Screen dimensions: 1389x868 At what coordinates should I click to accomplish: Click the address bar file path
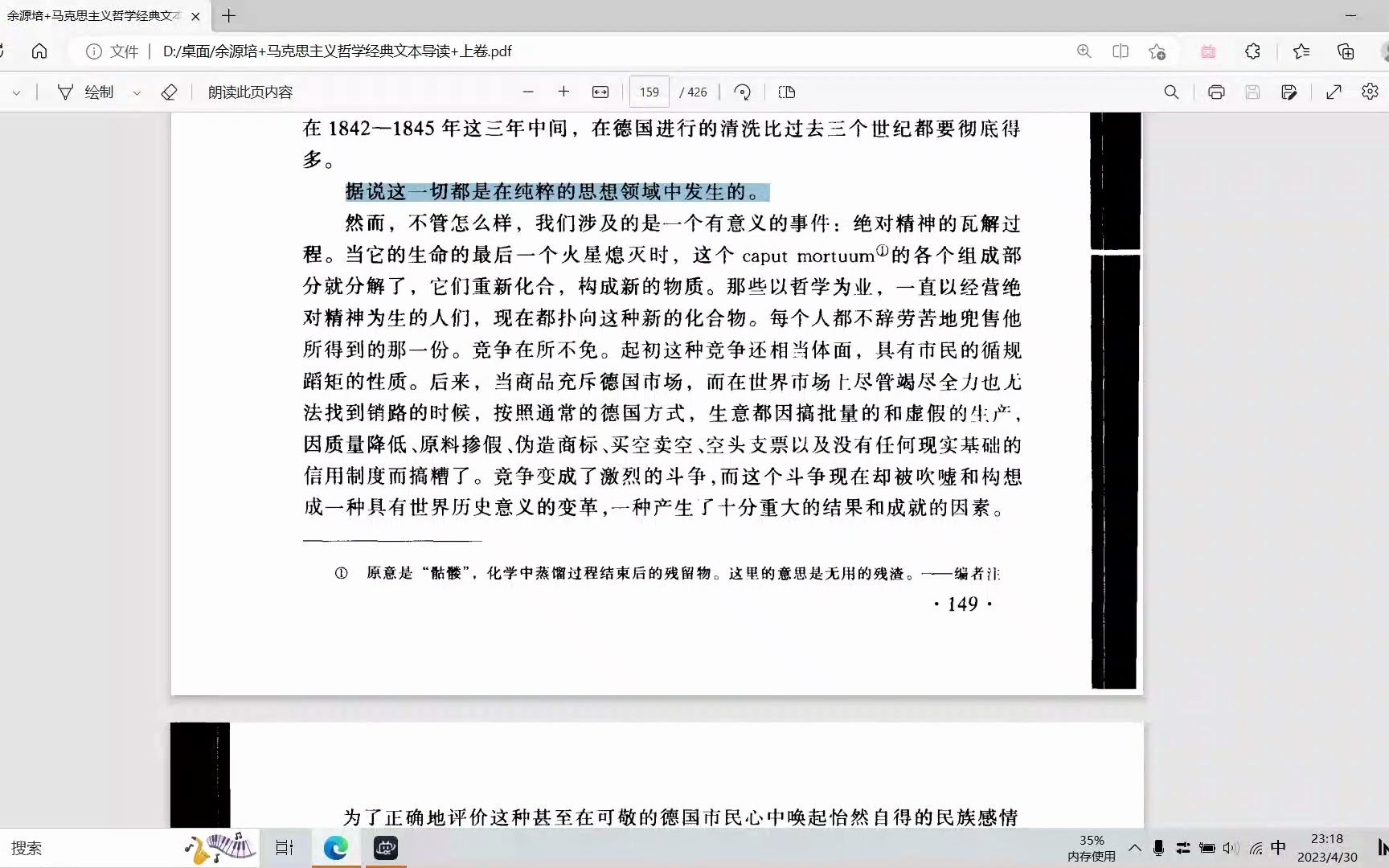tap(337, 51)
